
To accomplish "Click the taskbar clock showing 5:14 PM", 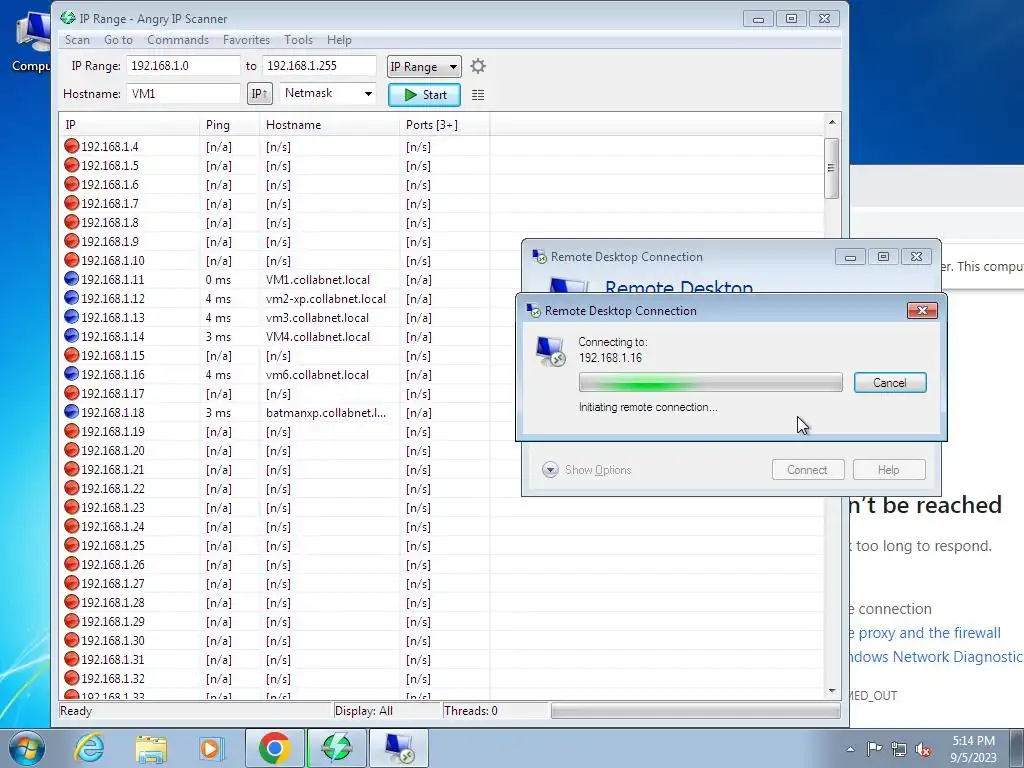I will [973, 749].
